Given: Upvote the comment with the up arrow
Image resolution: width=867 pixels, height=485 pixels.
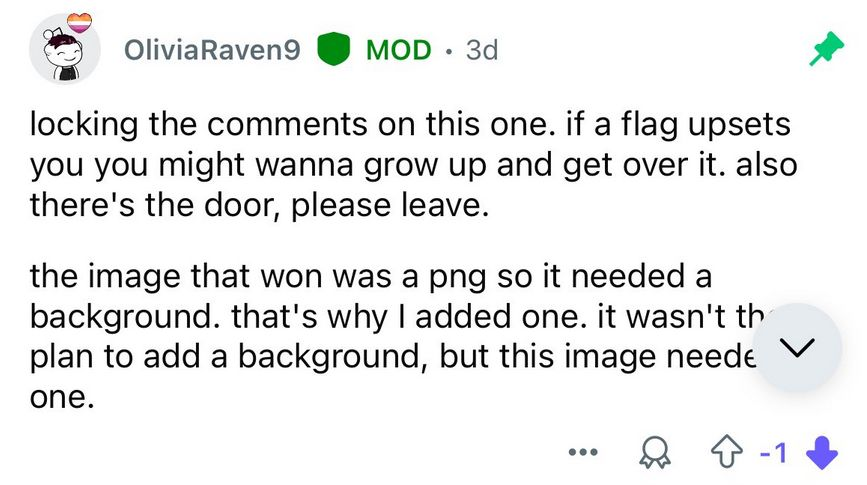Looking at the screenshot, I should coord(726,451).
